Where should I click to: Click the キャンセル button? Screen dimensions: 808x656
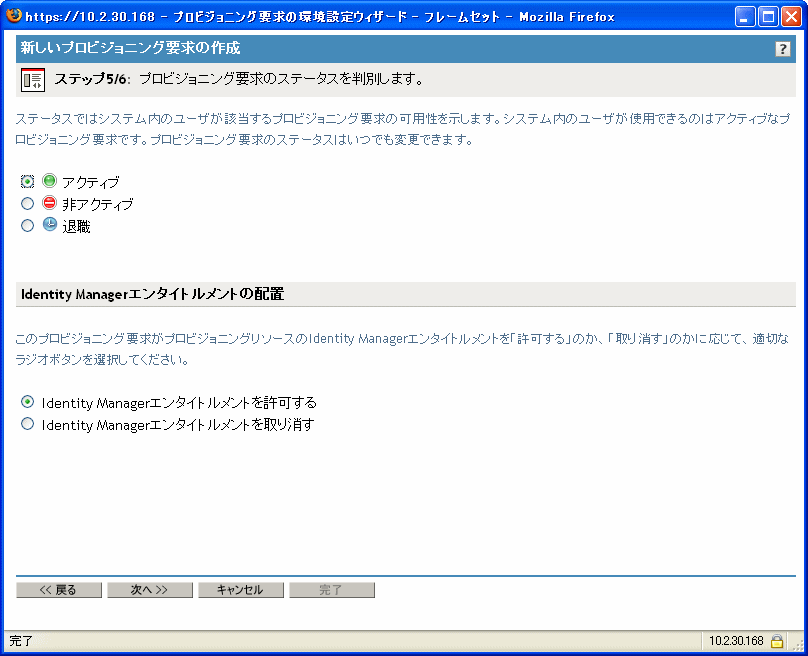(x=241, y=590)
